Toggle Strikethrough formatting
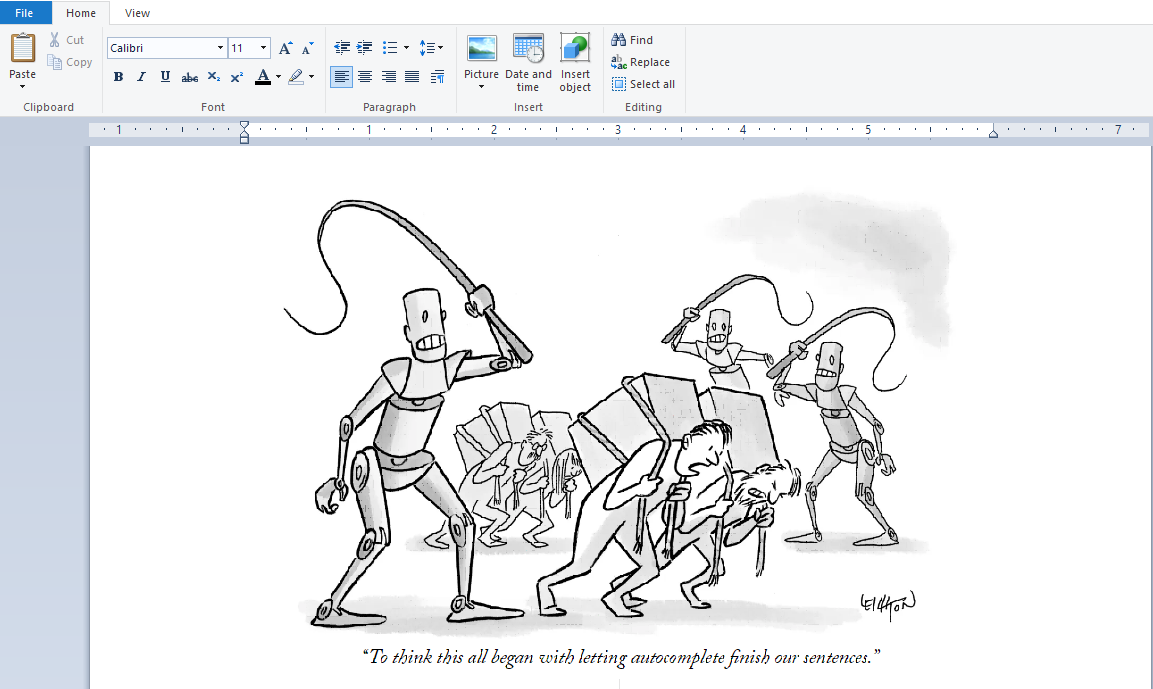1153x689 pixels. [x=190, y=76]
